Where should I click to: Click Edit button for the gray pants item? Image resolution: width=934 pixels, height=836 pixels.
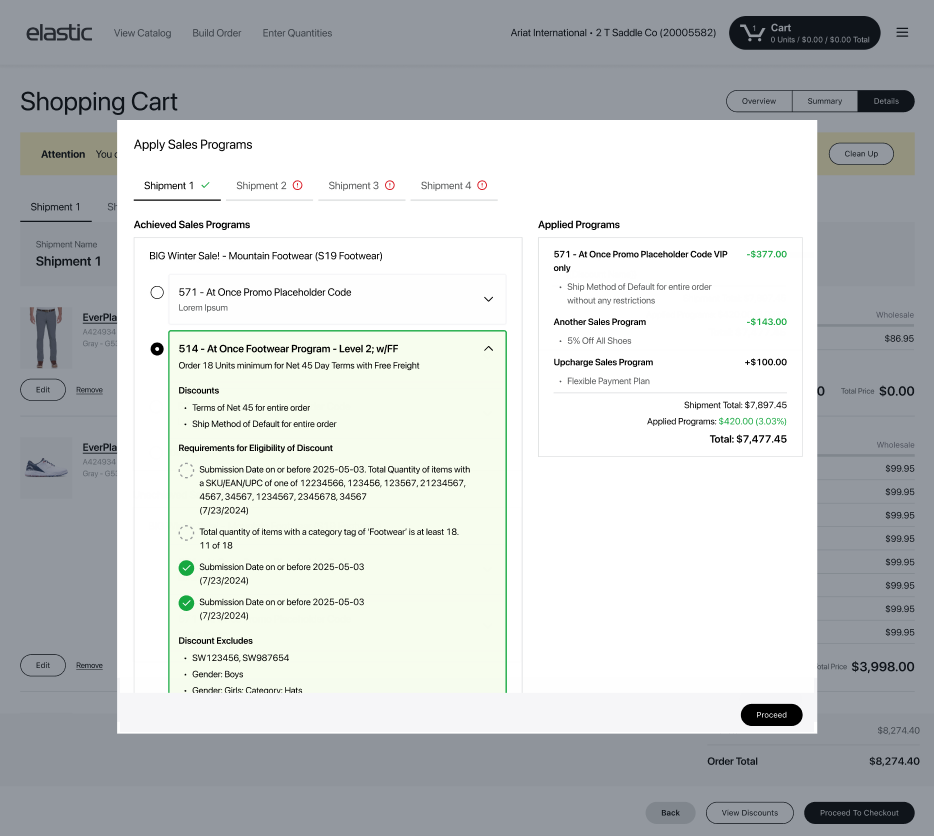[43, 390]
